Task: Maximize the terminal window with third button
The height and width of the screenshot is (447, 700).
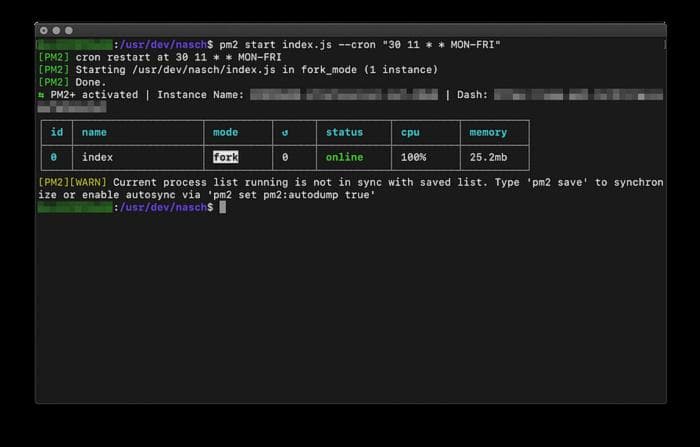Action: pos(69,30)
